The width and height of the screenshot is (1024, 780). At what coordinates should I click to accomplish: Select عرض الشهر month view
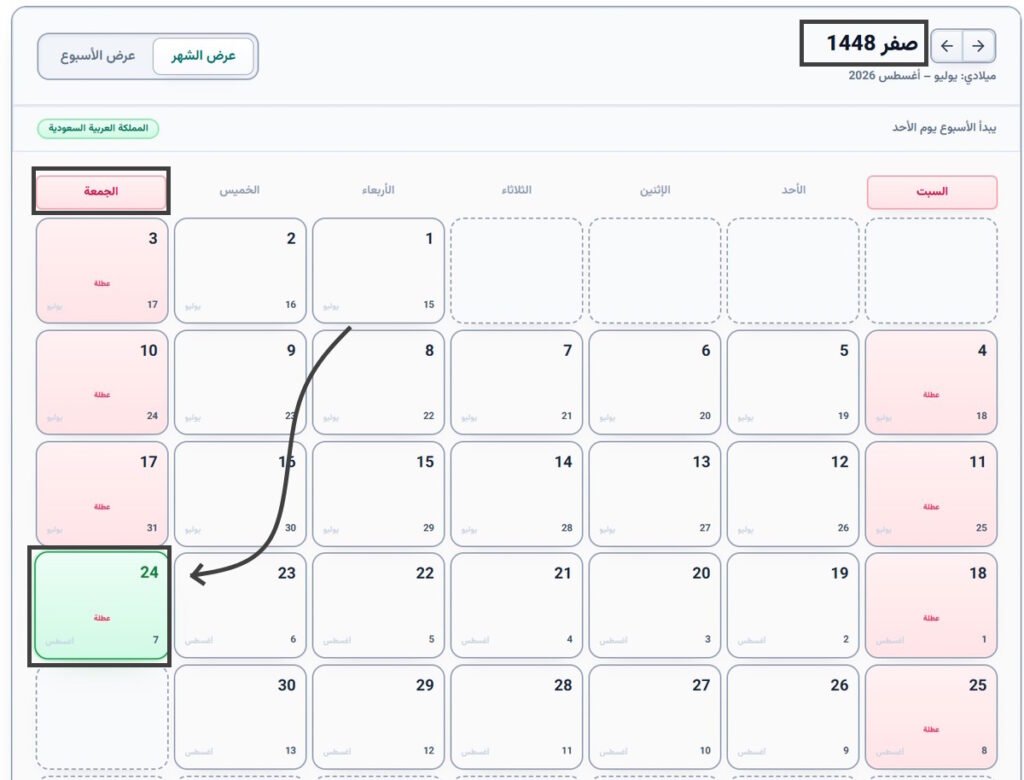click(203, 56)
